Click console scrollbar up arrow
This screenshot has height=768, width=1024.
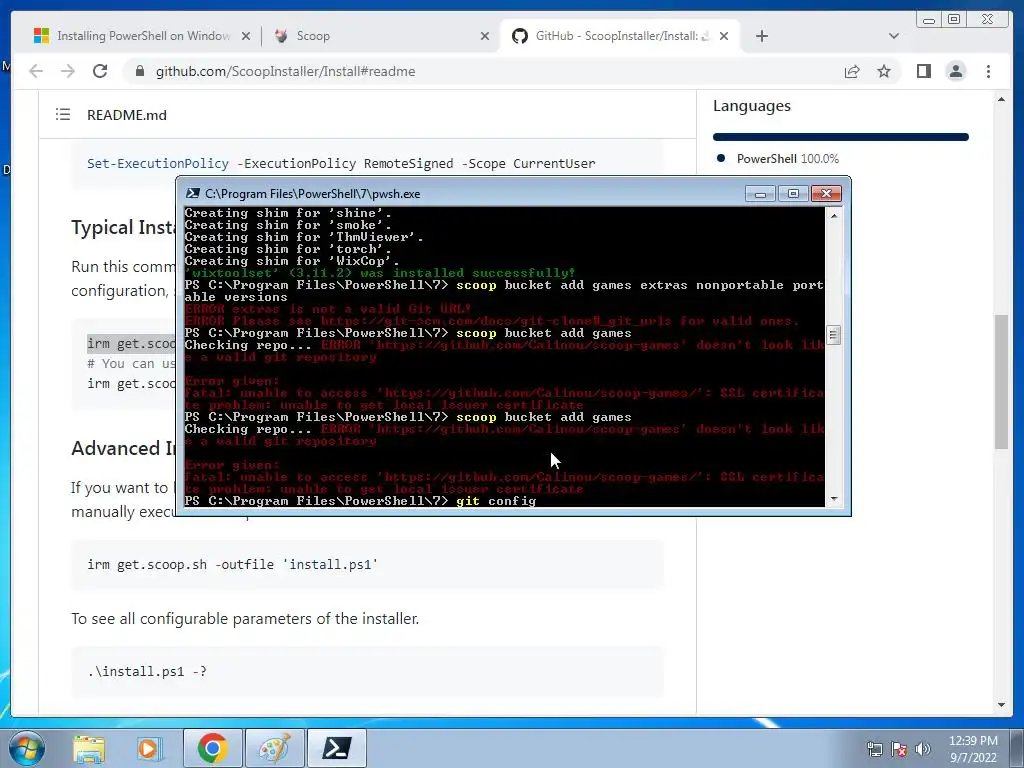click(x=834, y=215)
